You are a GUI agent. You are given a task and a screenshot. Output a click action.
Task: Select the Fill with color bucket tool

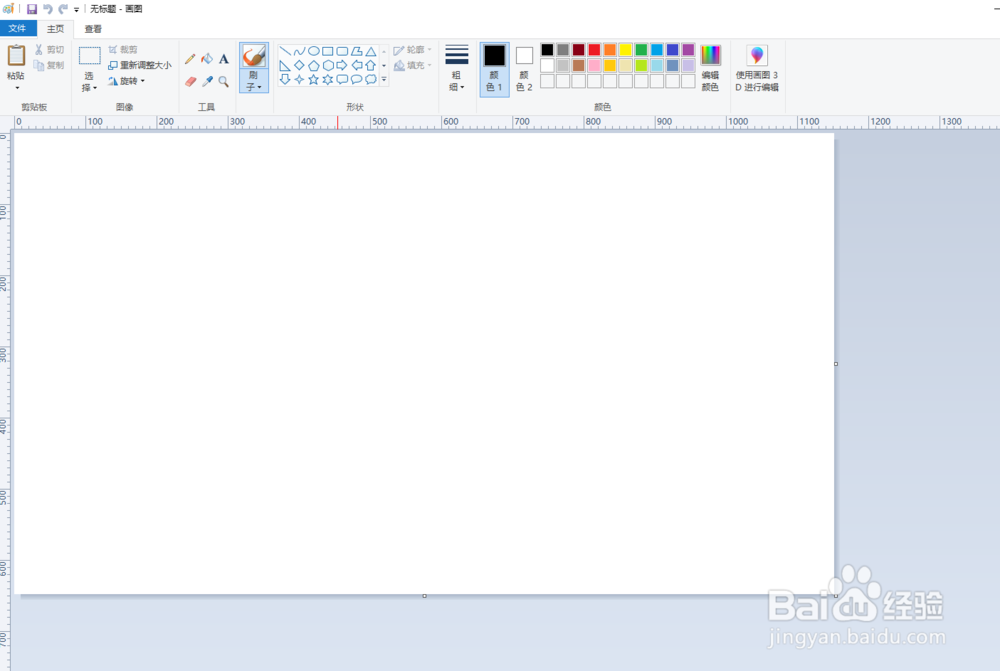pyautogui.click(x=207, y=59)
